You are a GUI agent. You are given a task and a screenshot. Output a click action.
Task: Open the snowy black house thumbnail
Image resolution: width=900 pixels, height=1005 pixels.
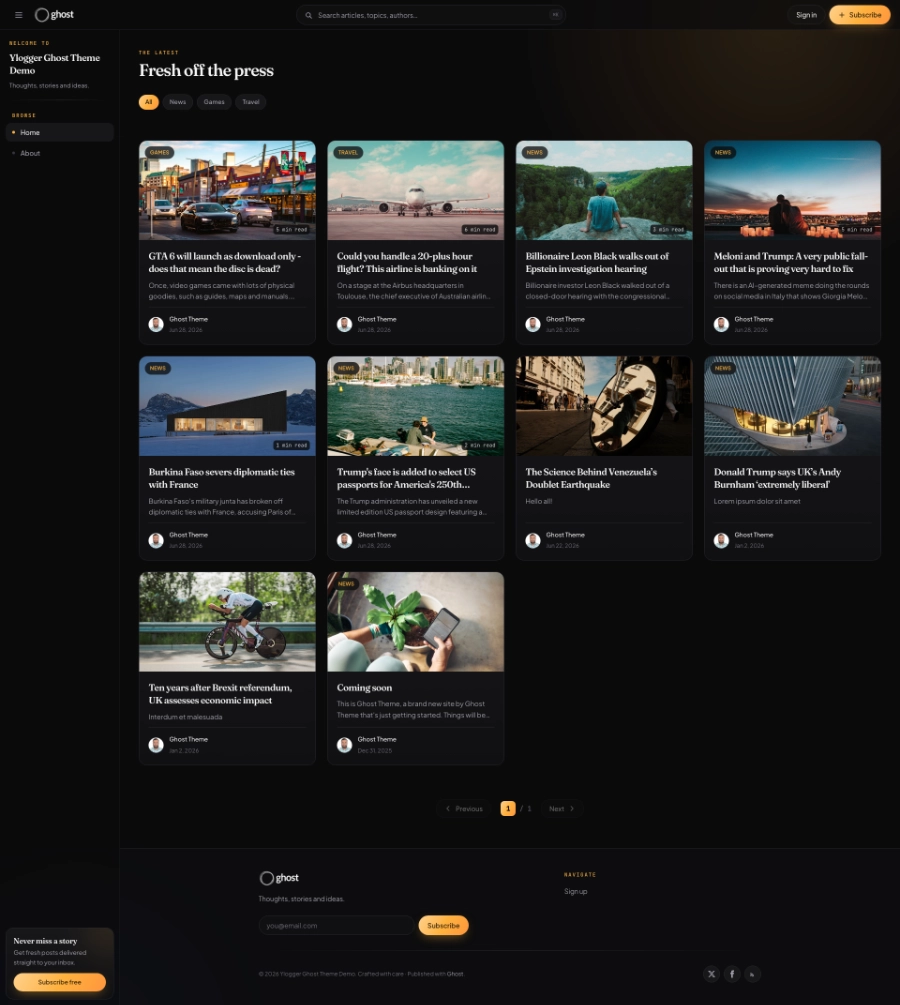point(228,406)
